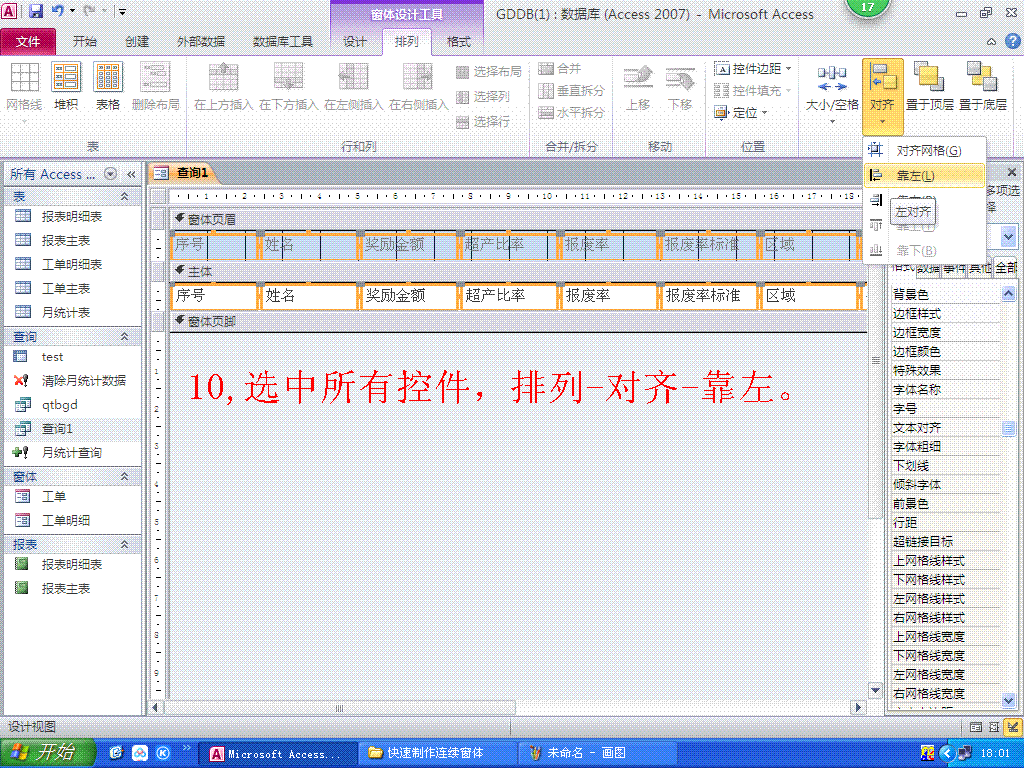
Task: Switch property sheet to the 全部 tab
Action: tap(1005, 267)
